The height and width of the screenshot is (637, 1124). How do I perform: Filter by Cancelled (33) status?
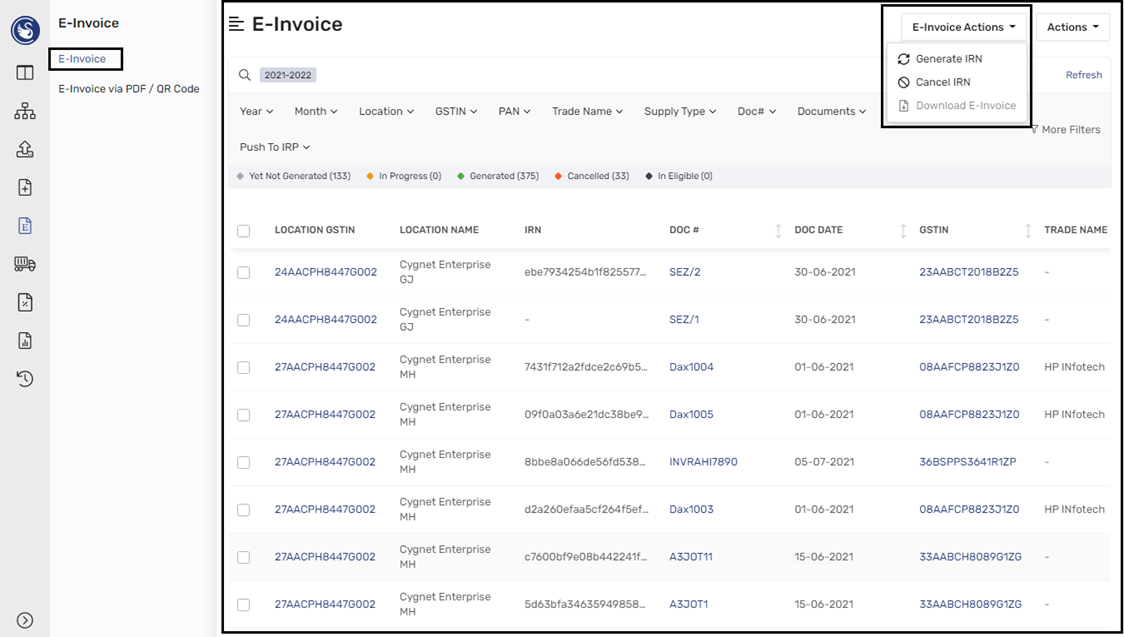tap(592, 176)
